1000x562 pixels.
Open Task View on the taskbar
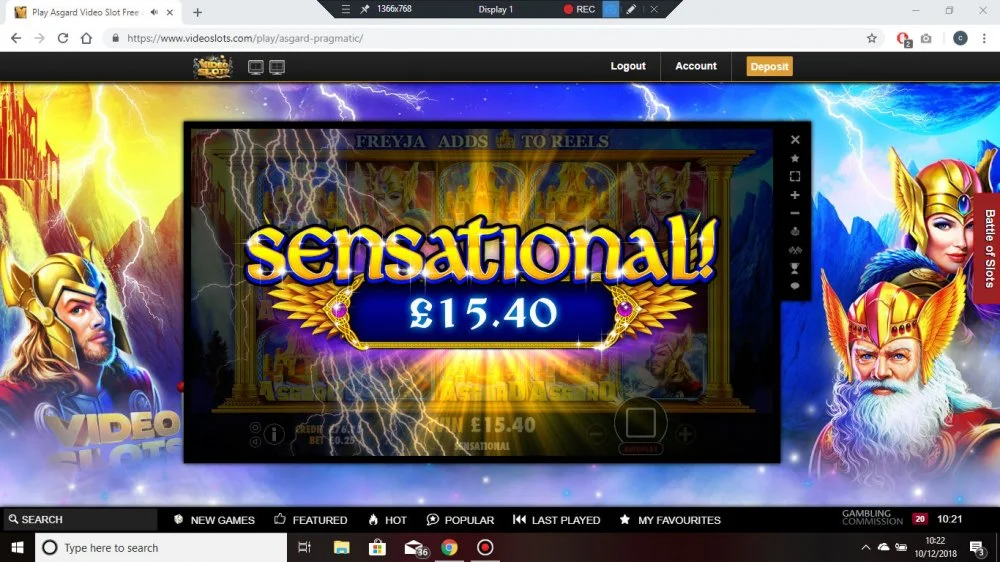(x=305, y=547)
